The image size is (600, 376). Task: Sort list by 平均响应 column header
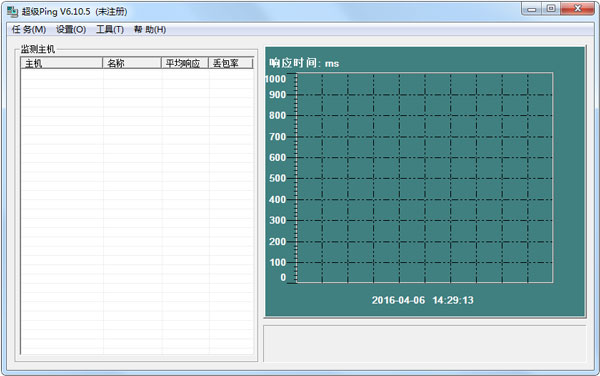tap(185, 63)
